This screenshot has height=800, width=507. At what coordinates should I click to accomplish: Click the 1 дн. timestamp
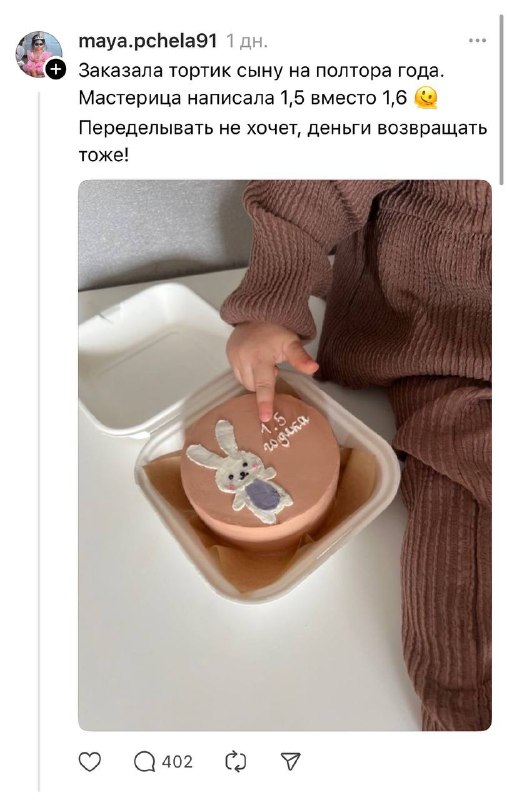pyautogui.click(x=247, y=41)
